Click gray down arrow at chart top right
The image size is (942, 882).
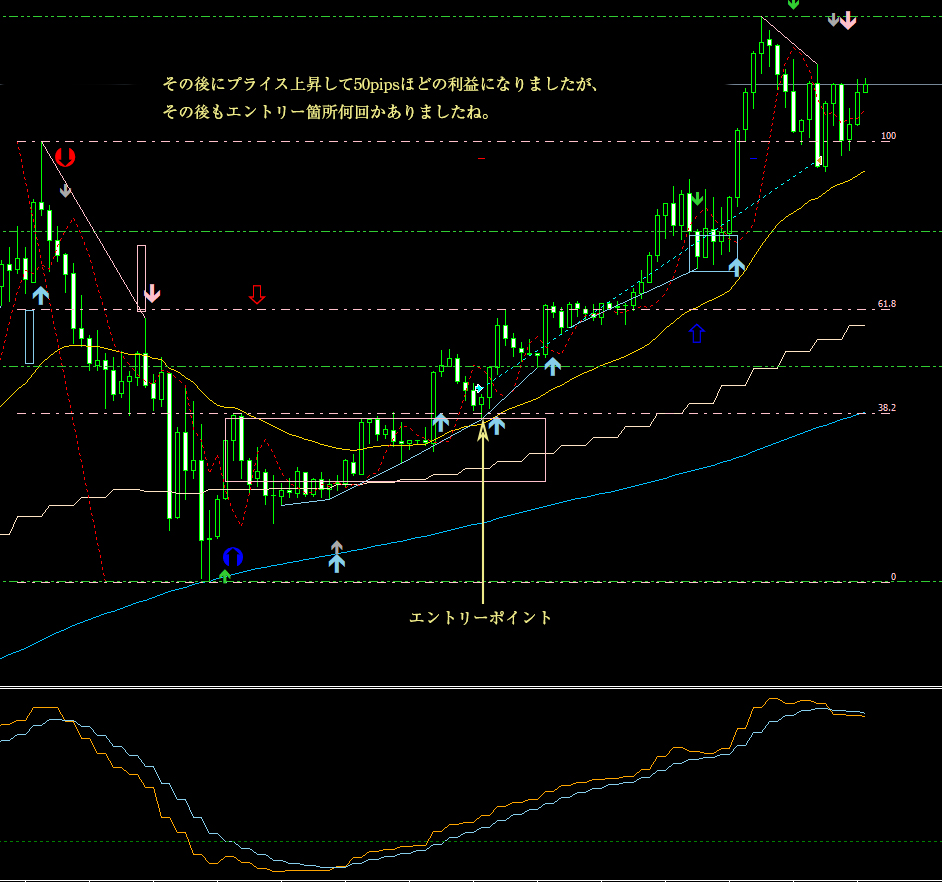833,20
